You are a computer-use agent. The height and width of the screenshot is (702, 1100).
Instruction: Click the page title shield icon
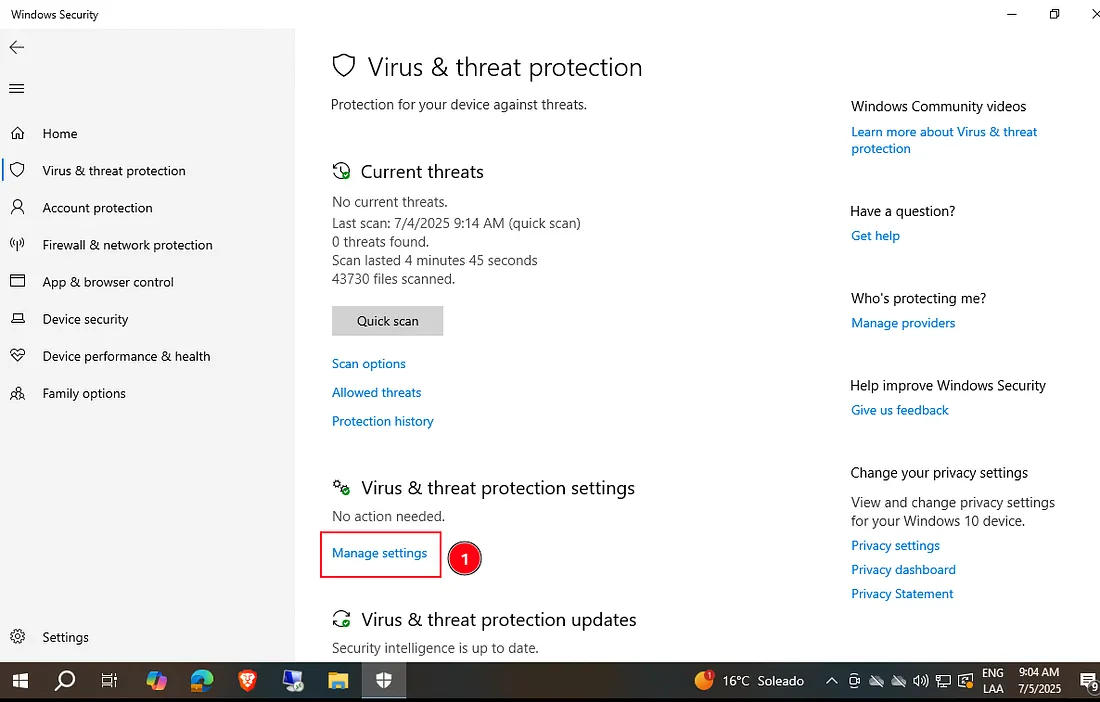[x=344, y=67]
